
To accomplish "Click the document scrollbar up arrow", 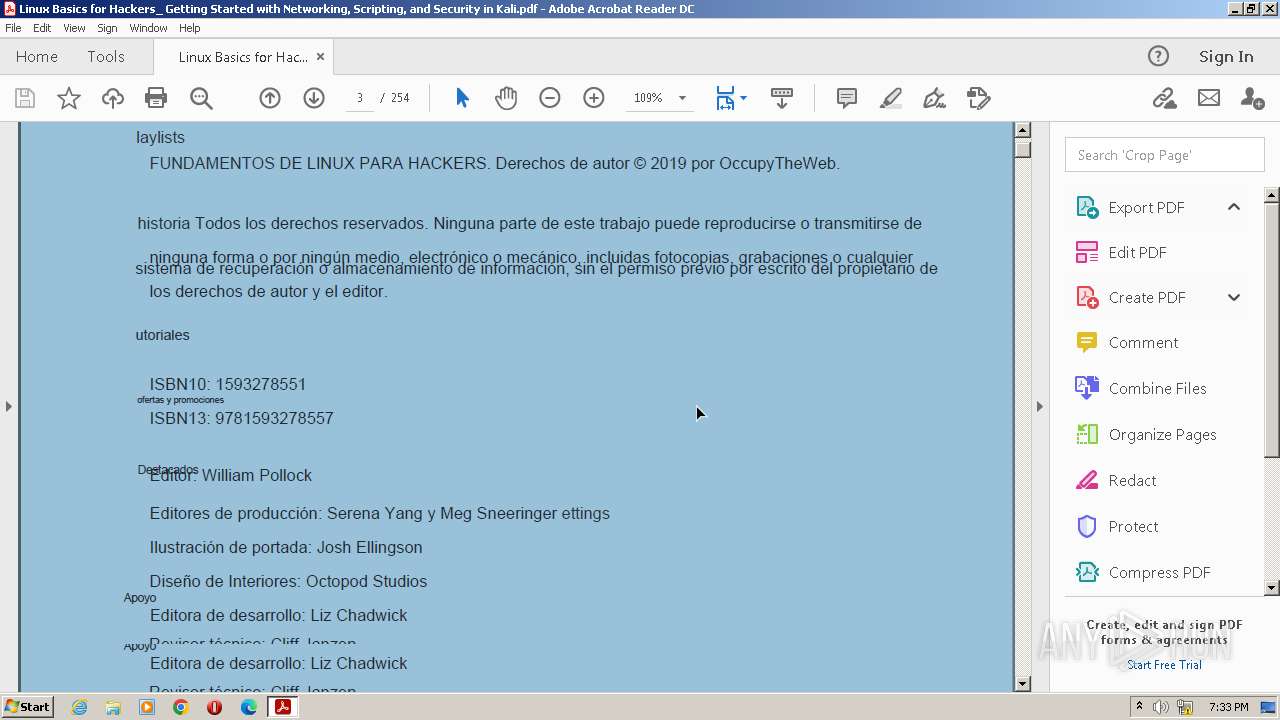I will 1022,129.
